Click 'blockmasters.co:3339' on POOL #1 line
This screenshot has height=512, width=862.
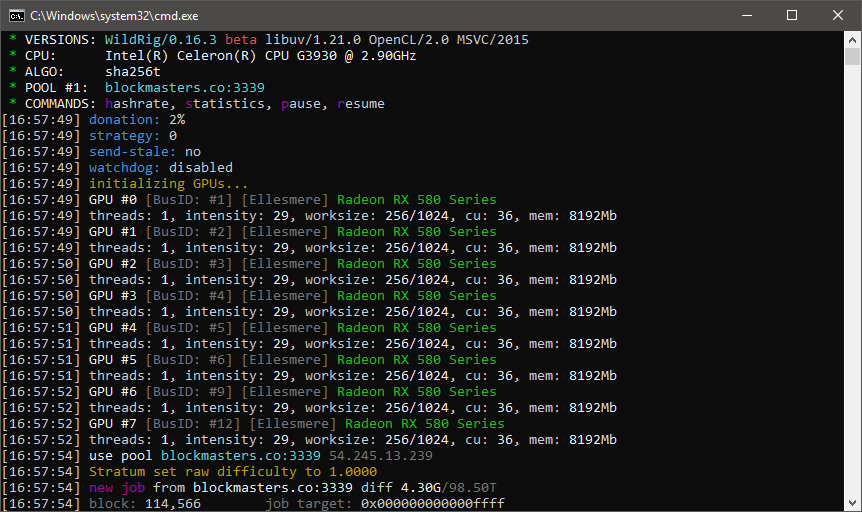point(185,87)
